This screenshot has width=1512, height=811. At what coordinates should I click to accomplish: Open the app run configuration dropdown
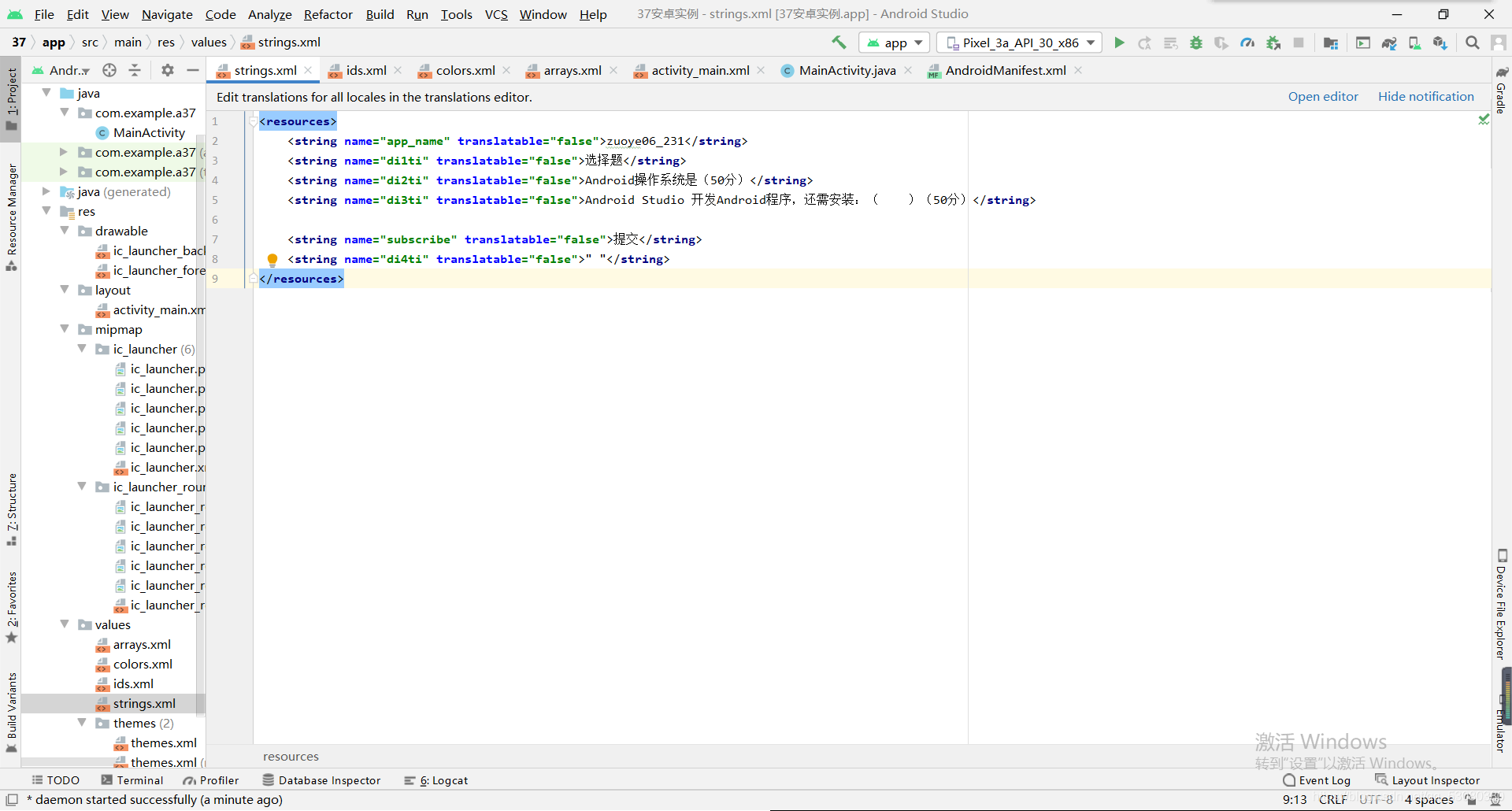[x=895, y=43]
